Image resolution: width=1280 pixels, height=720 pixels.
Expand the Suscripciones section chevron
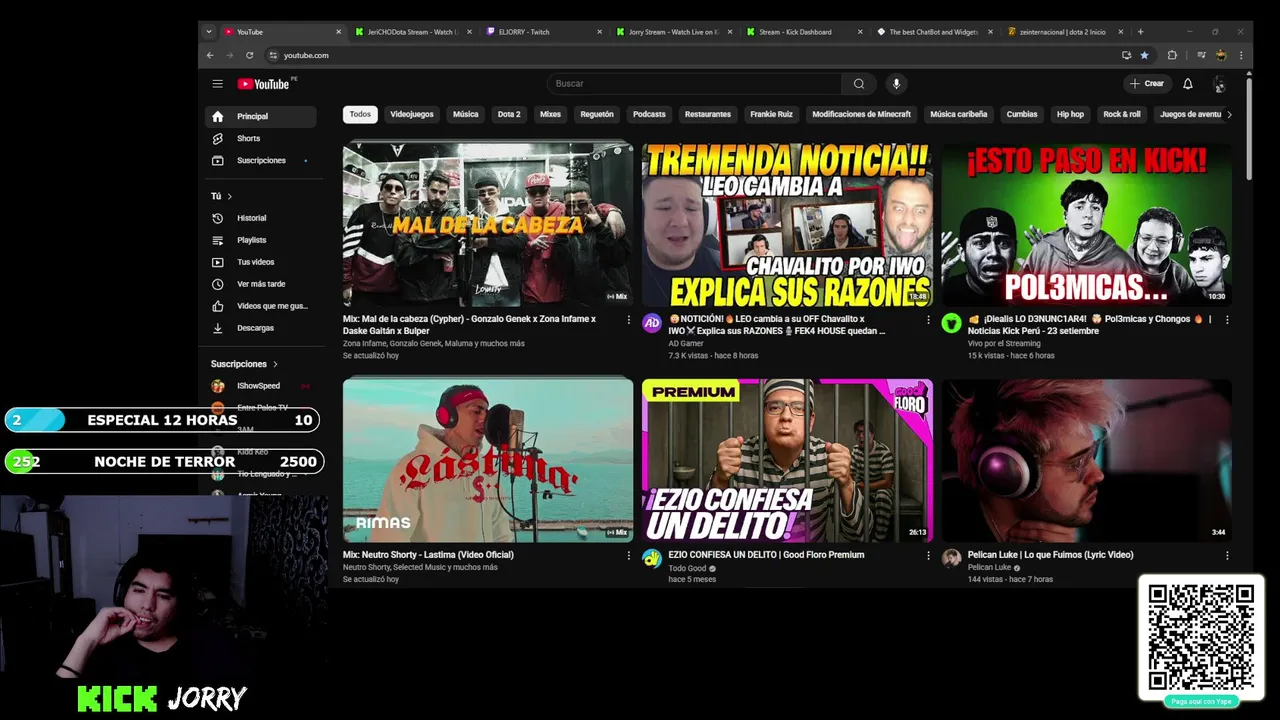[x=275, y=364]
